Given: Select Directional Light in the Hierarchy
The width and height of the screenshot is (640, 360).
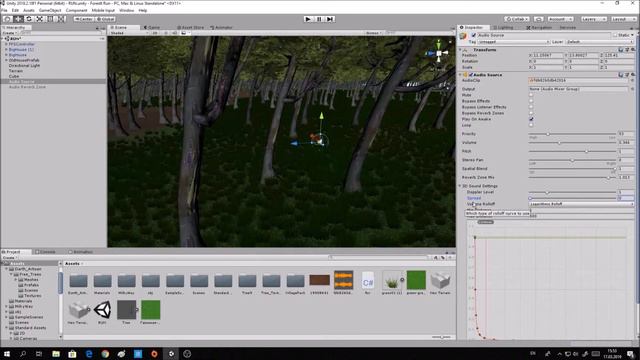Looking at the screenshot, I should tap(24, 65).
